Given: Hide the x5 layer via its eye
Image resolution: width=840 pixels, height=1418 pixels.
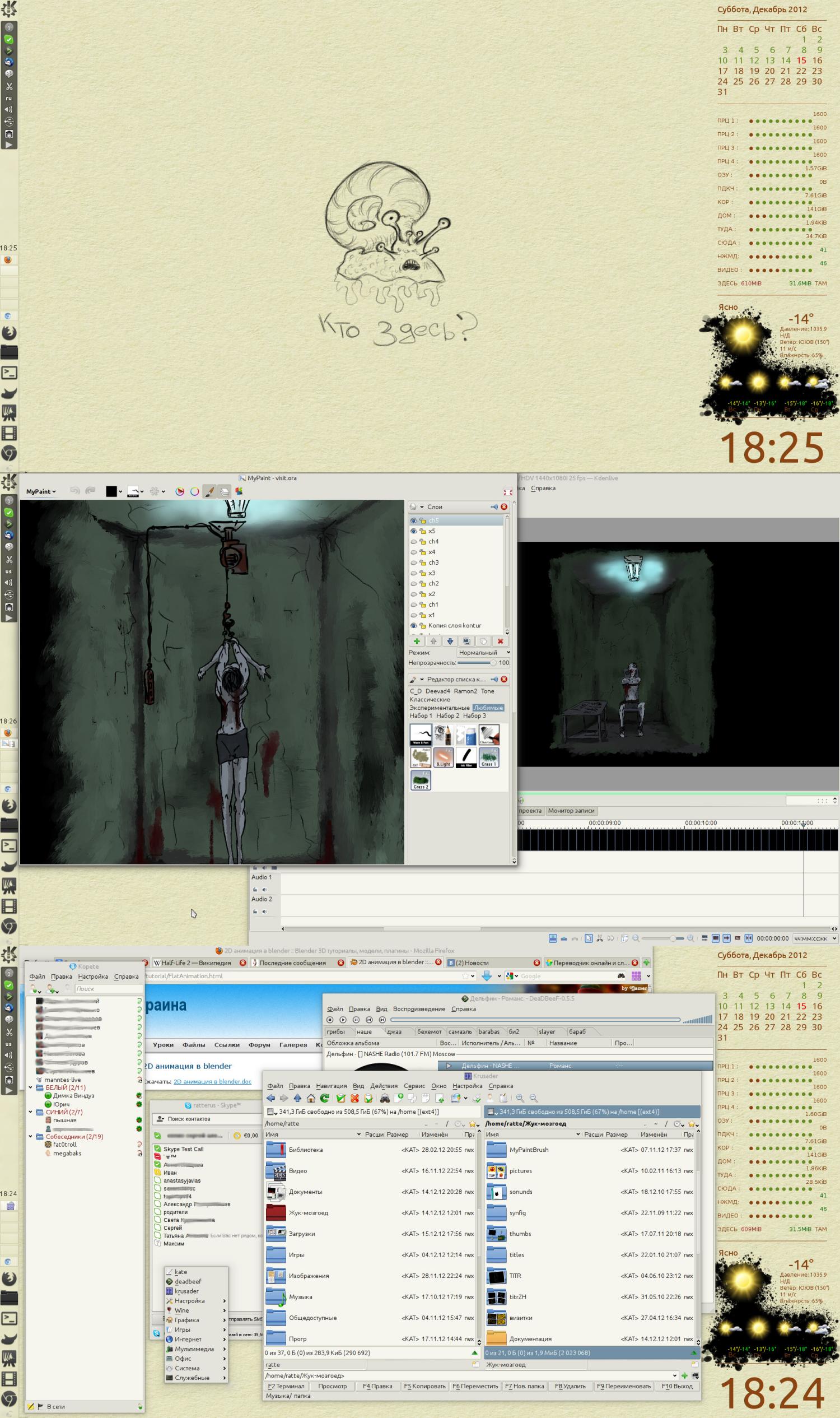Looking at the screenshot, I should click(414, 531).
